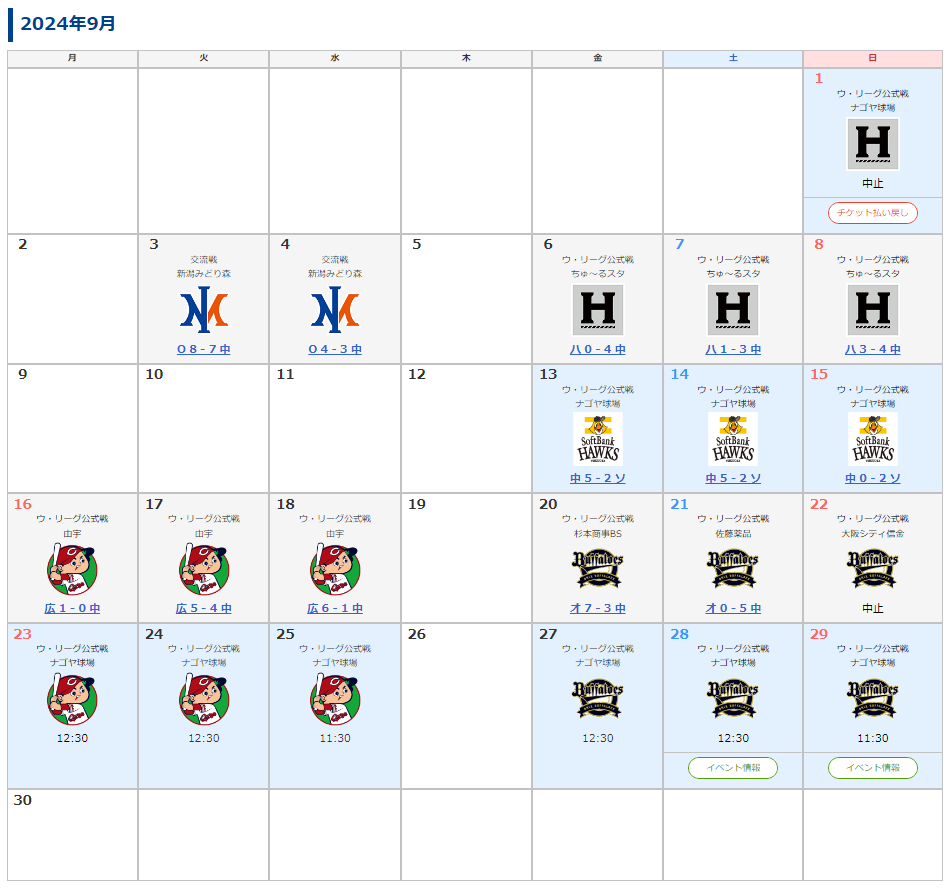Click the Buffaloes logo on September 20
Screen dimensions: 948x888
(x=597, y=568)
